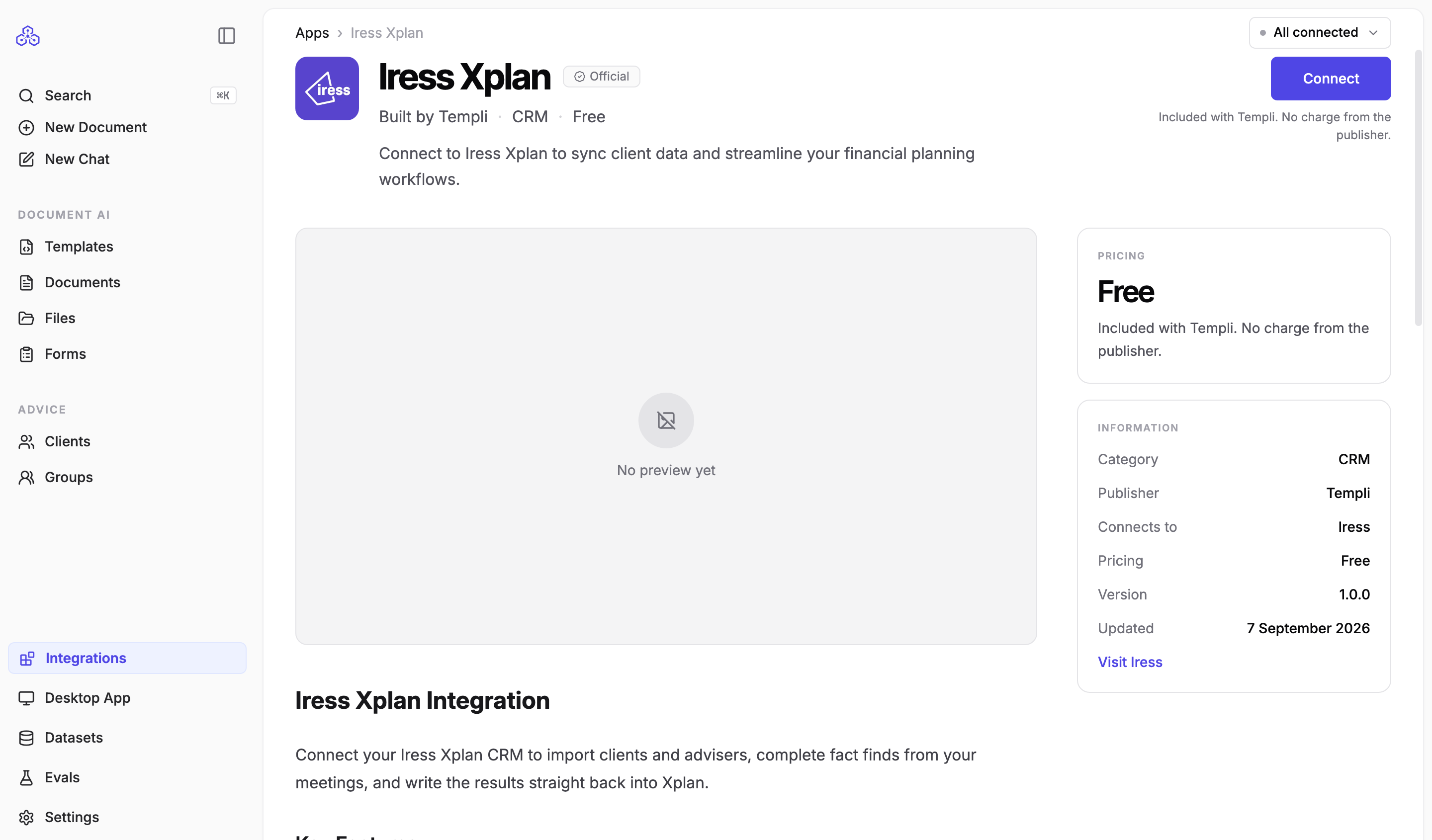1432x840 pixels.
Task: Click the ⌘K shortcut badge
Action: click(223, 95)
